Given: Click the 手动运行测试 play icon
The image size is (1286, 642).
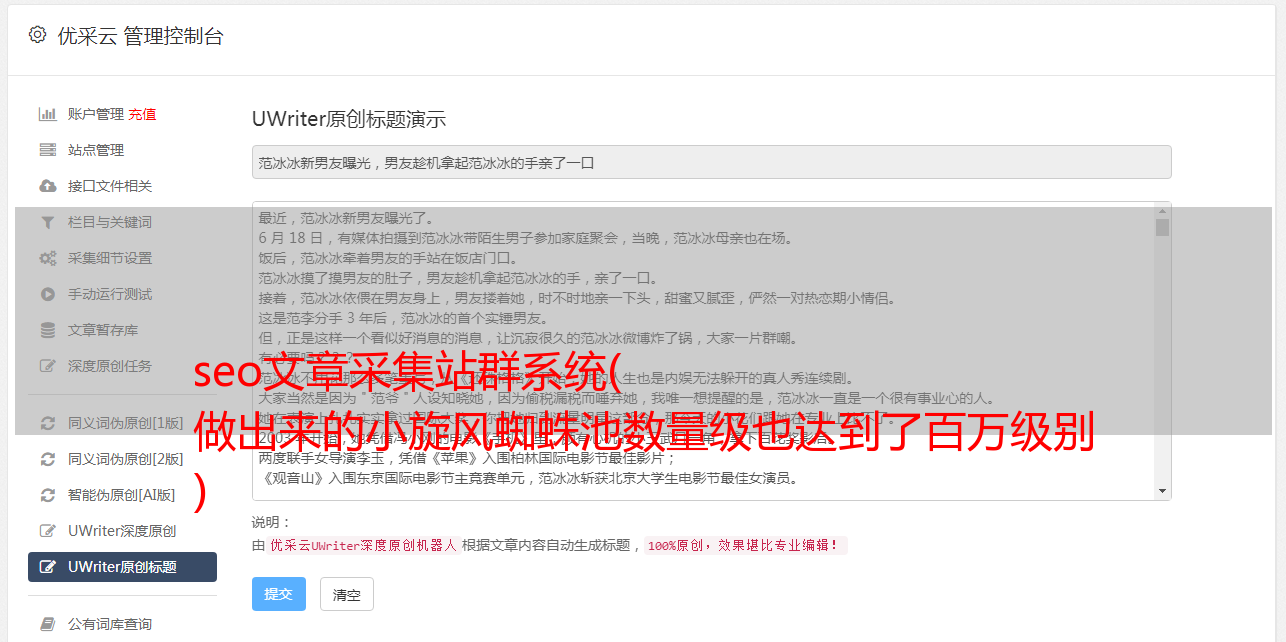Looking at the screenshot, I should (47, 294).
